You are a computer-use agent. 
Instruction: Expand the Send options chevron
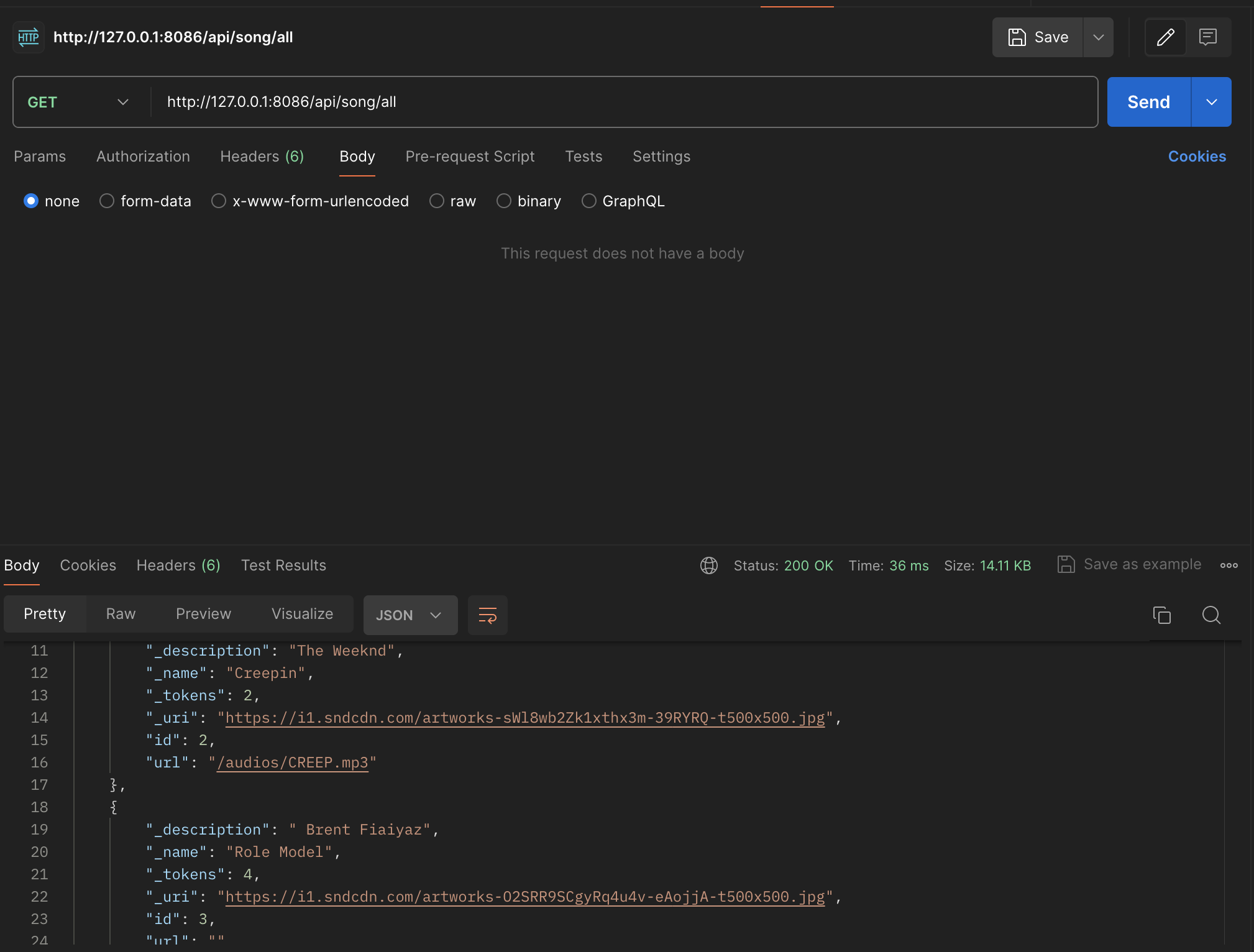point(1212,102)
